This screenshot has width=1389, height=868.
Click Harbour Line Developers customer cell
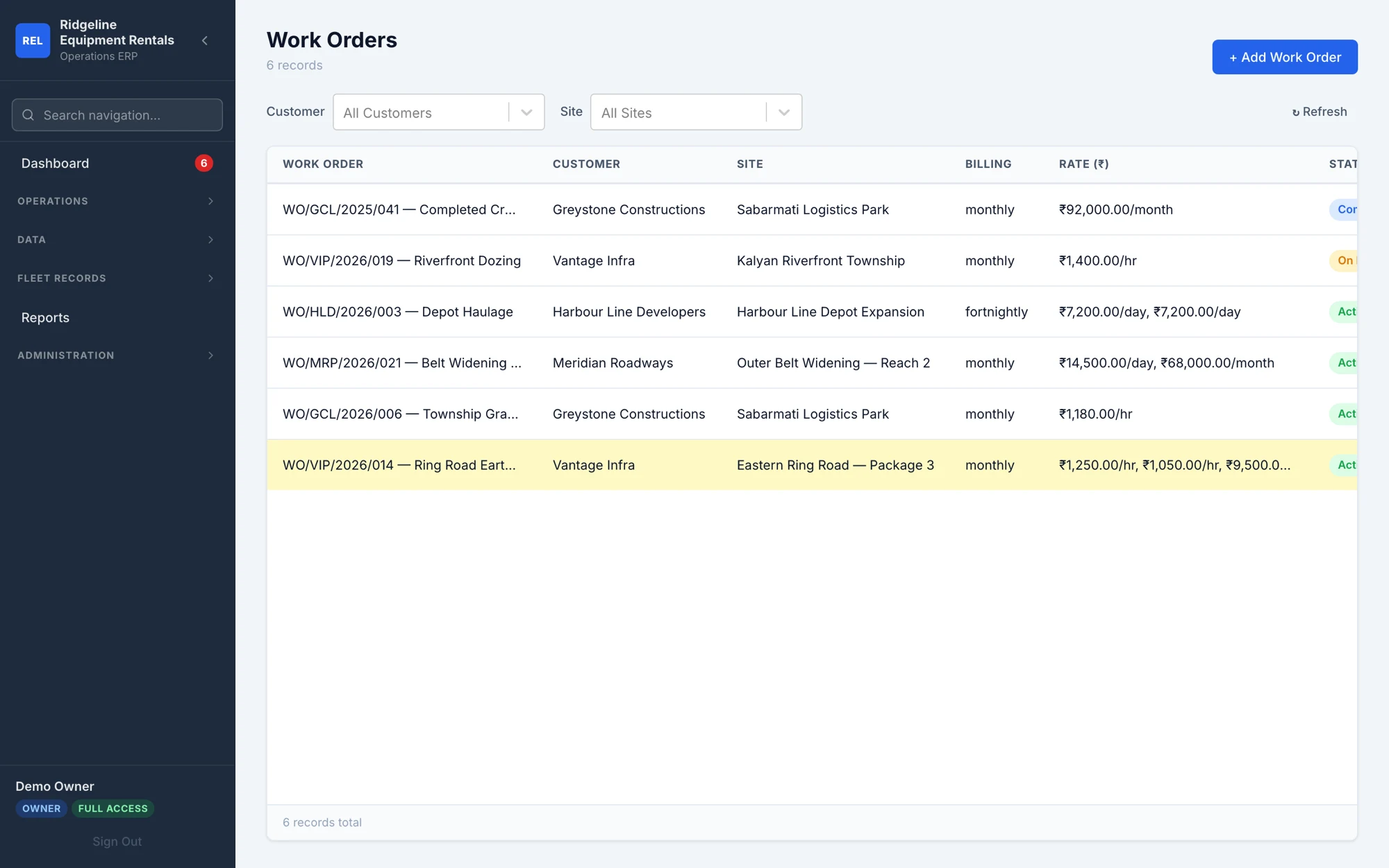tap(629, 312)
